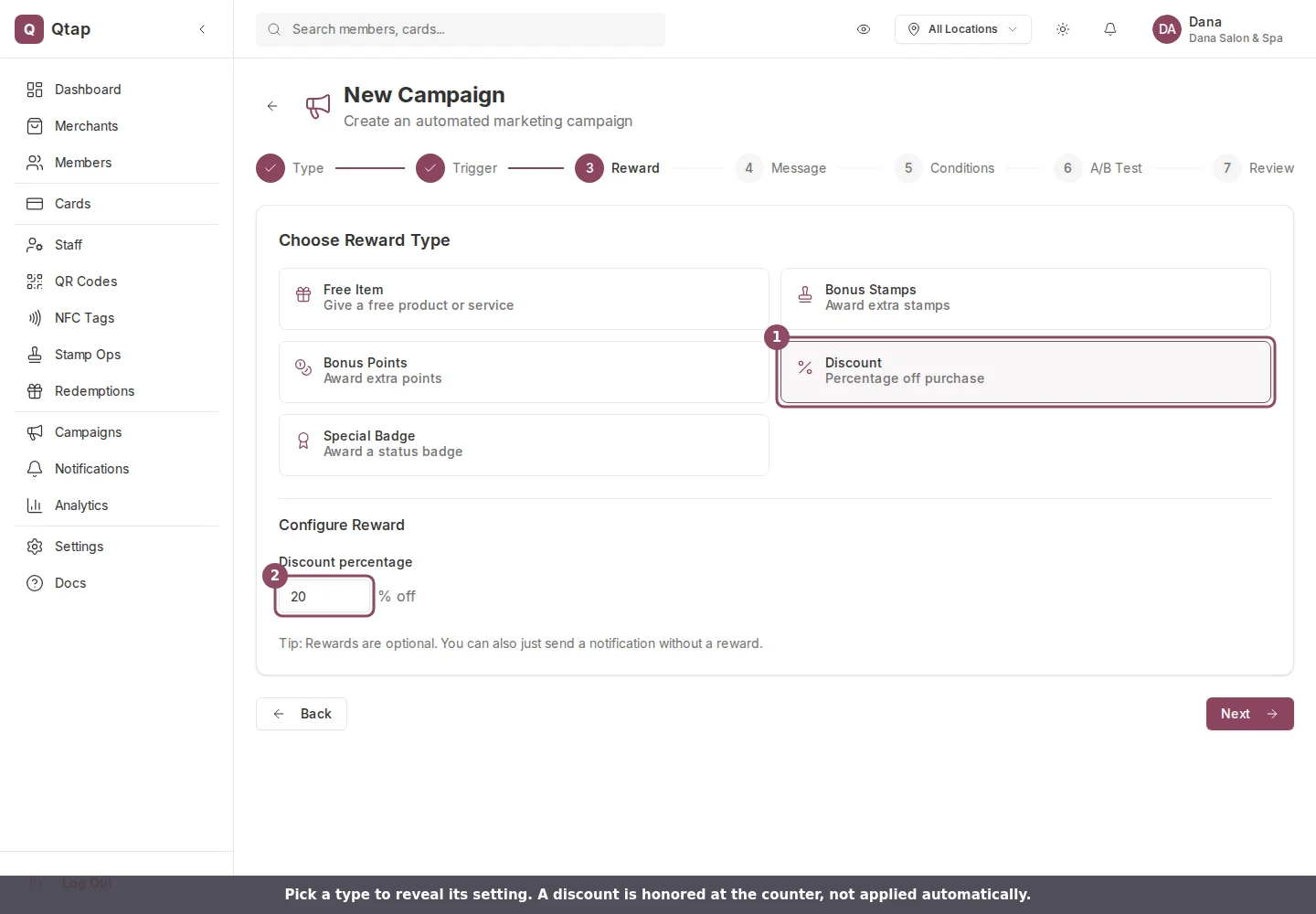1316x914 pixels.
Task: Click the NFC Tags icon
Action: coord(35,318)
